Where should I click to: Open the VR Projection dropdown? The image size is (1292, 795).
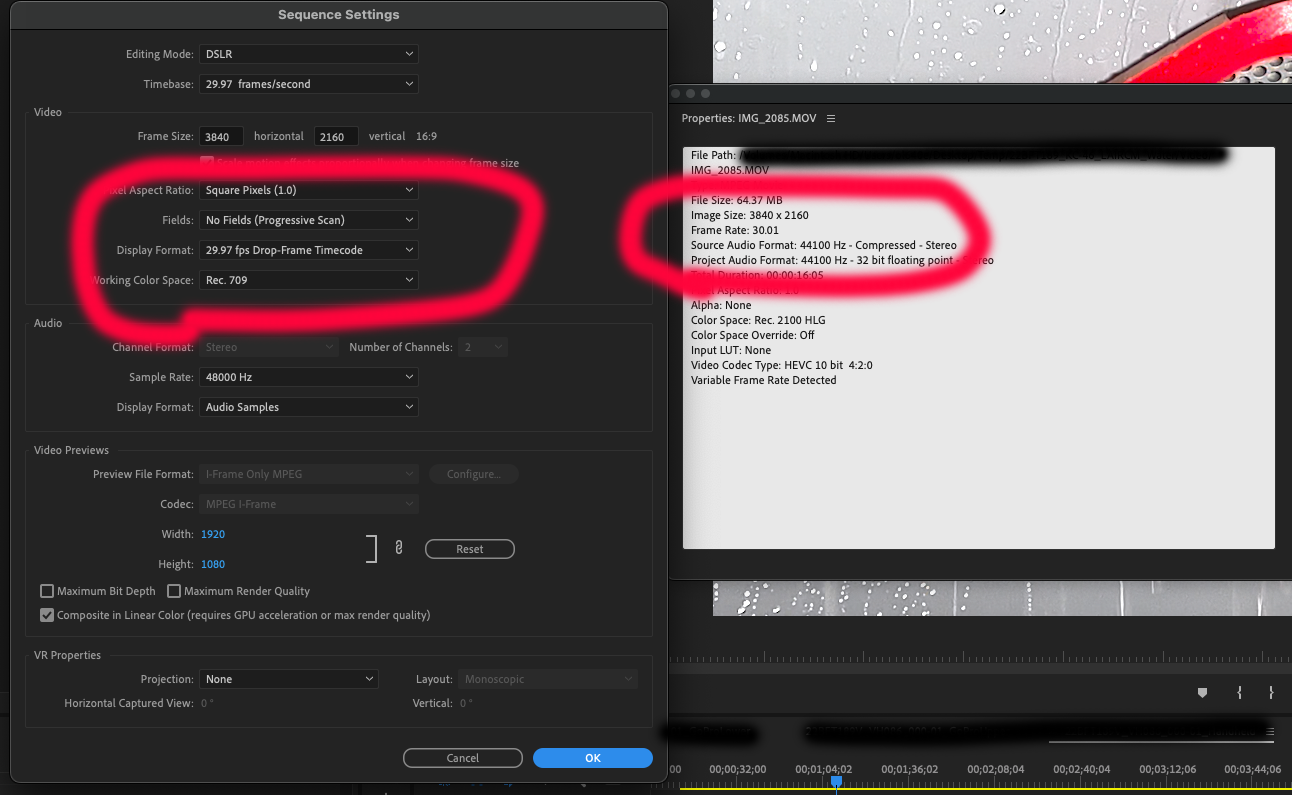[289, 678]
